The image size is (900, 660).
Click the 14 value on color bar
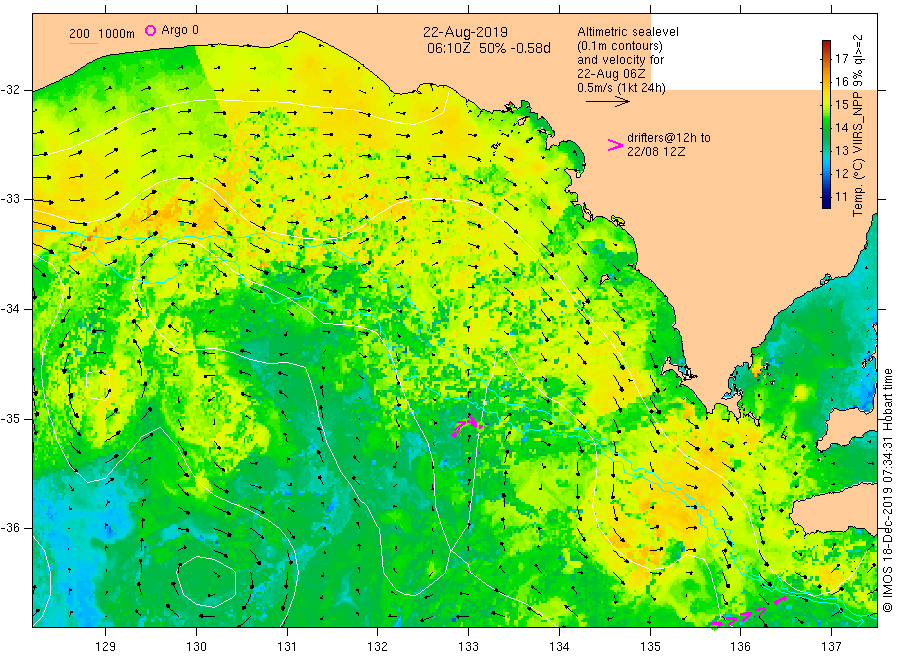841,127
